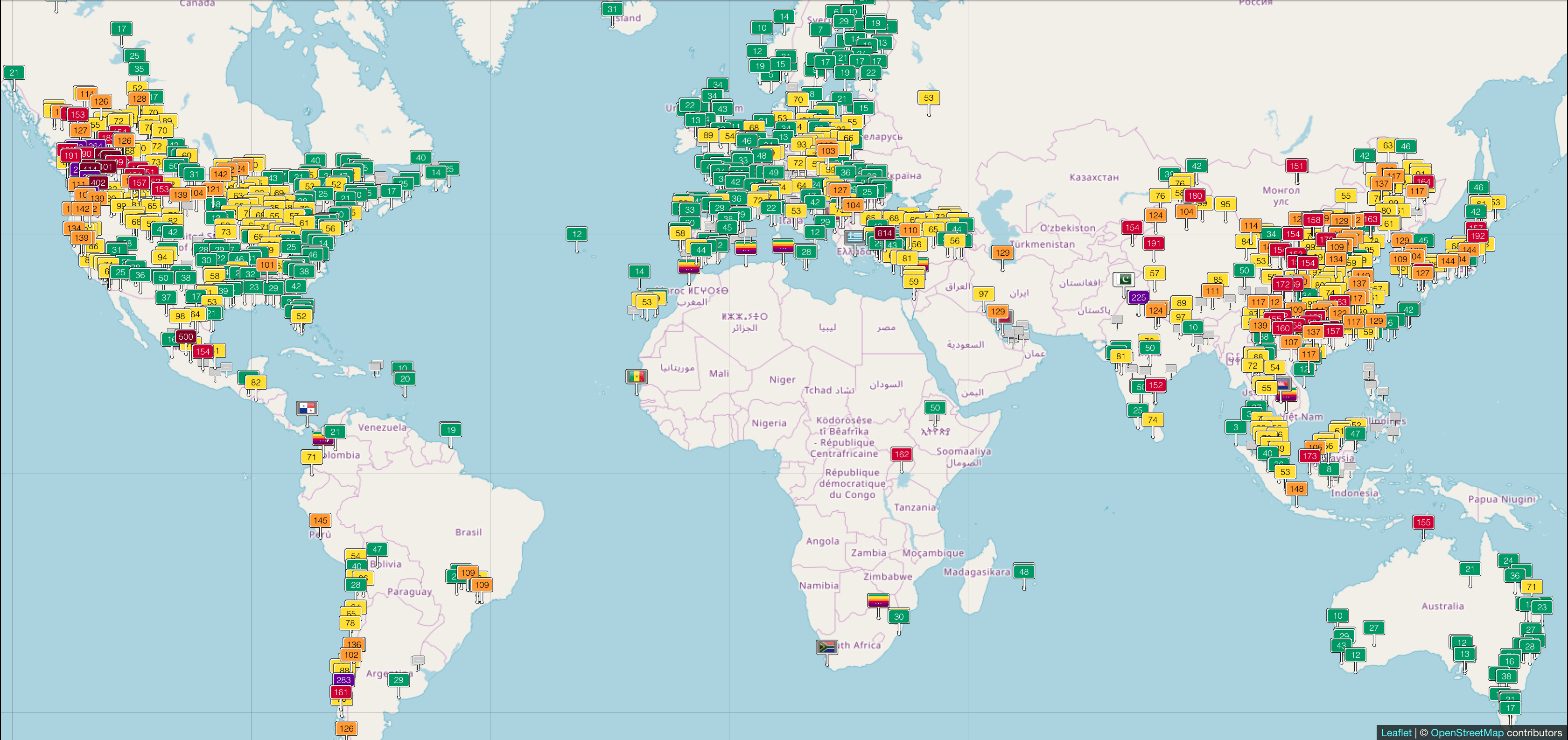The image size is (1568, 740).
Task: Click the red 162 marker in central Africa
Action: click(x=902, y=454)
